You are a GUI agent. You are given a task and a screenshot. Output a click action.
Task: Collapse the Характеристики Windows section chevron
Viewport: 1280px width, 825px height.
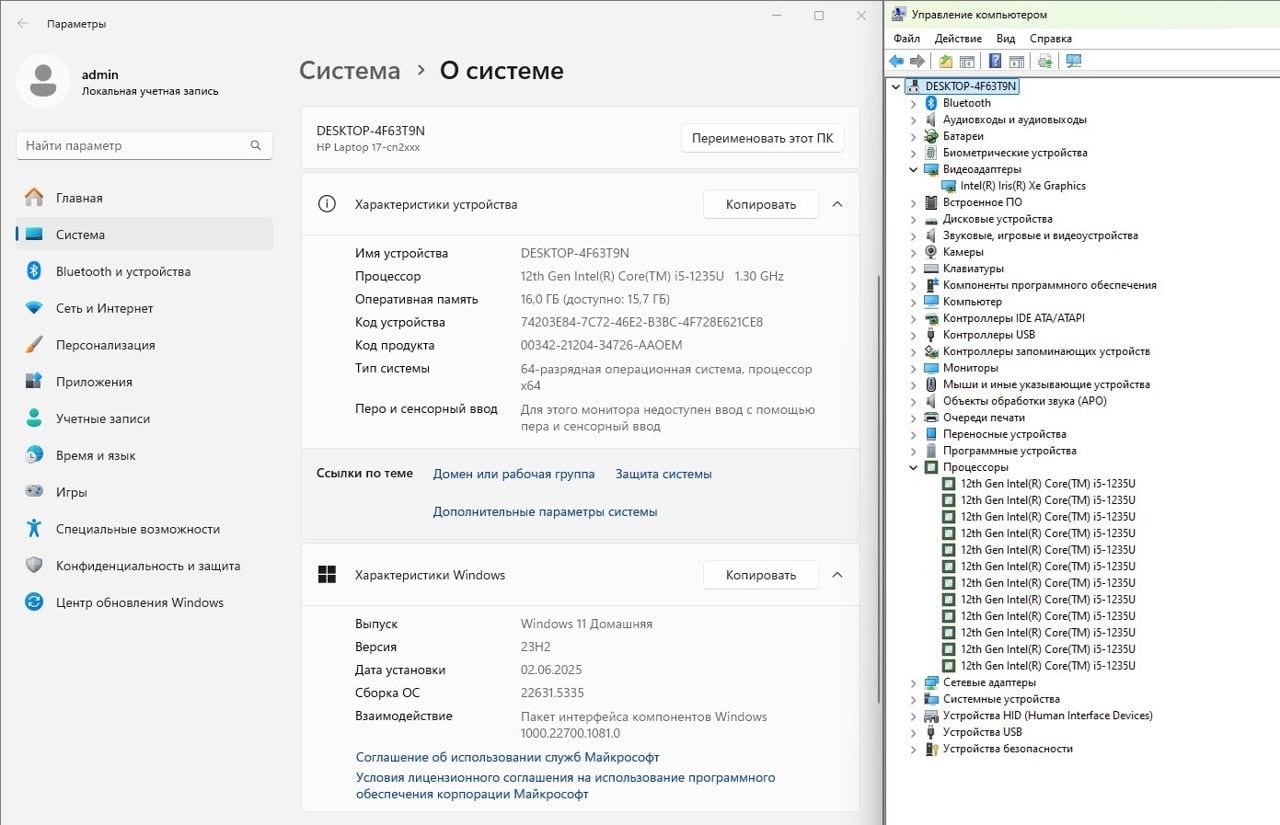click(x=837, y=575)
